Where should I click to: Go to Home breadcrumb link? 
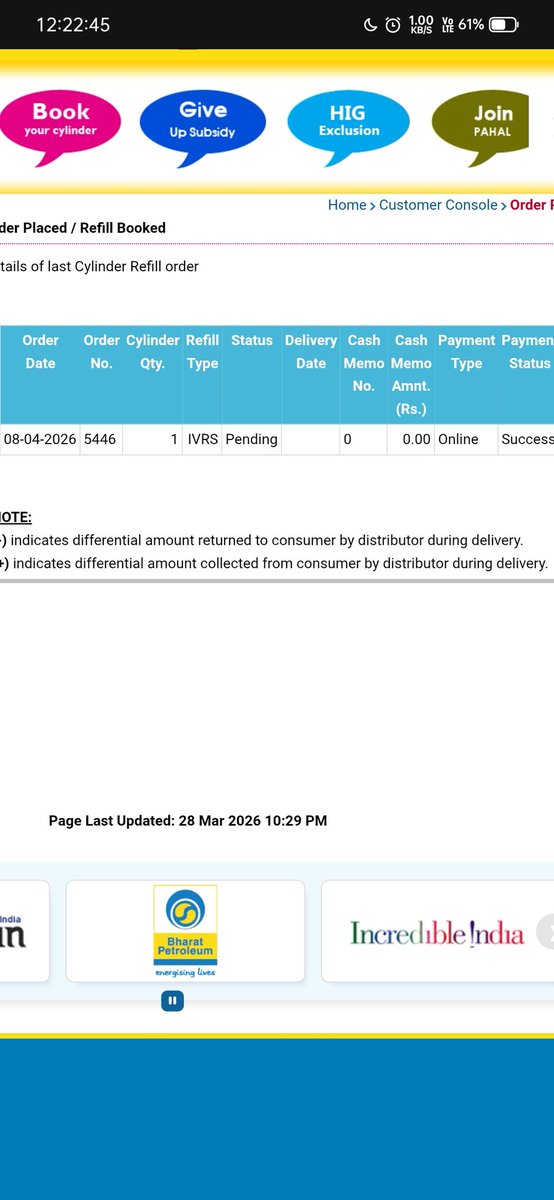tap(347, 205)
